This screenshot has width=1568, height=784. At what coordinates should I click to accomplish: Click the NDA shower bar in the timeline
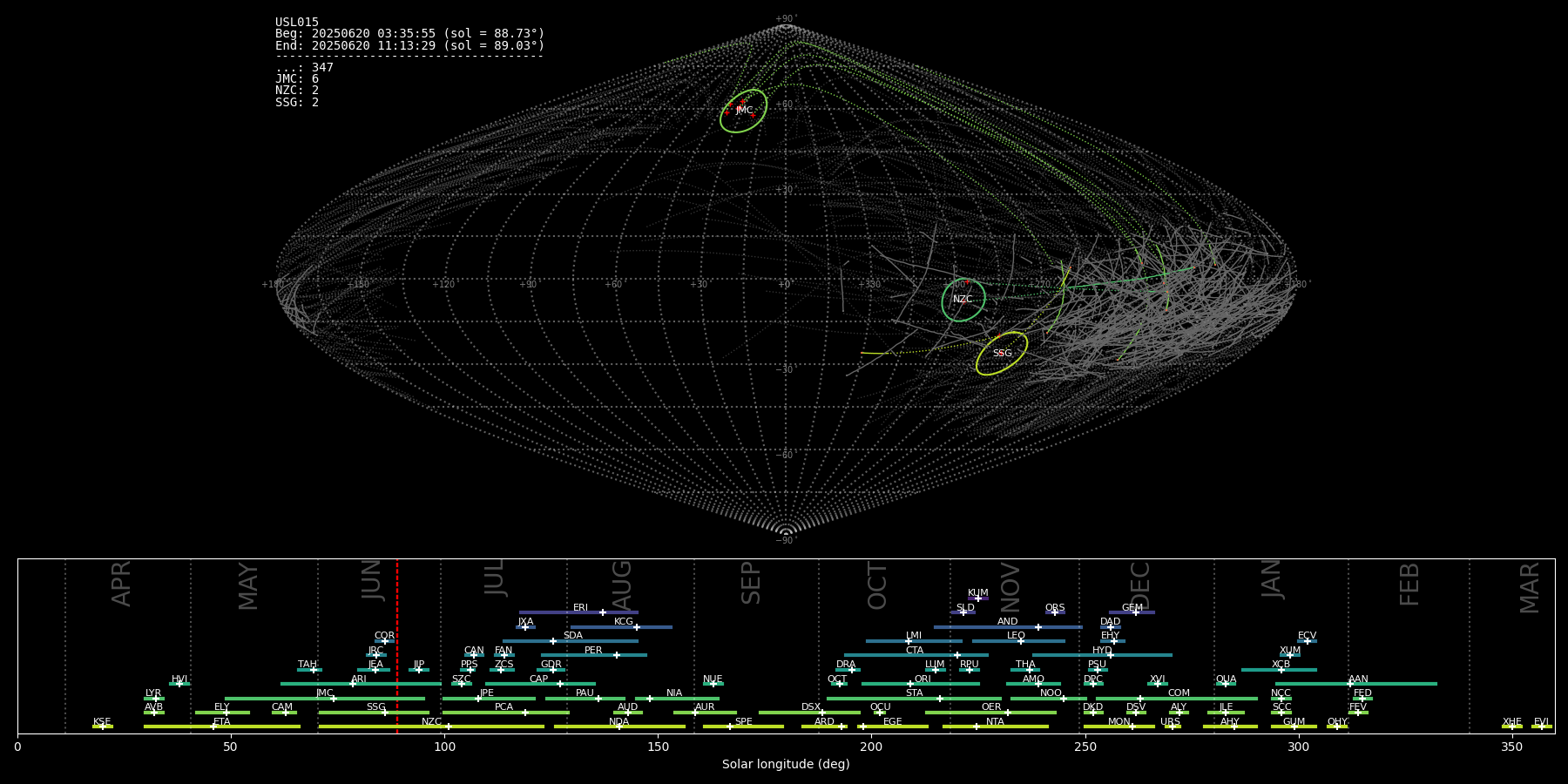point(619,727)
